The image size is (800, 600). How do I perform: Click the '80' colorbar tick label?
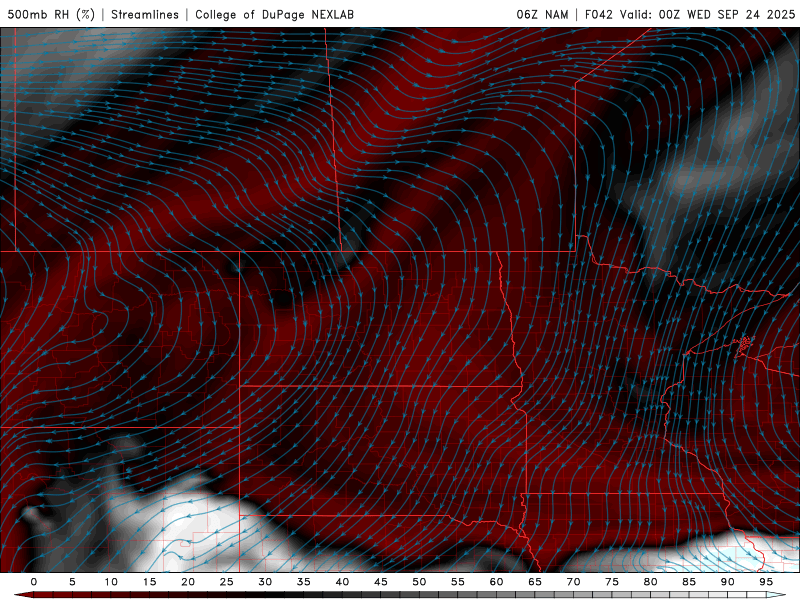650,582
